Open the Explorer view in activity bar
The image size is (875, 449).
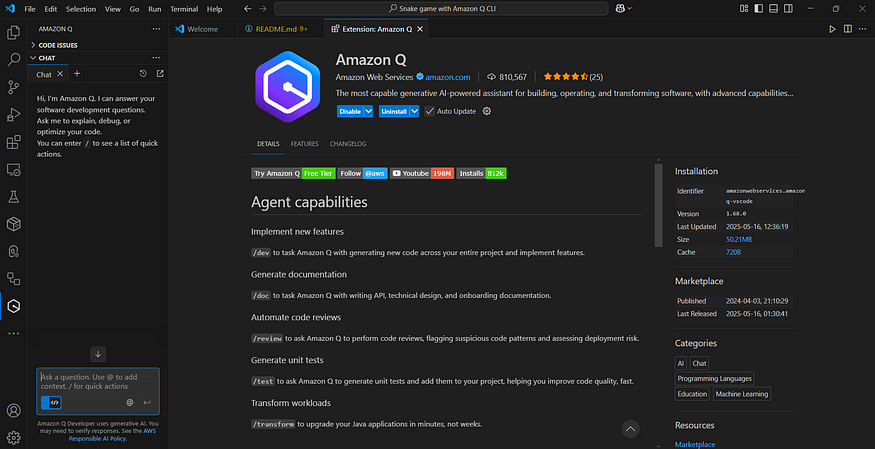tap(13, 33)
